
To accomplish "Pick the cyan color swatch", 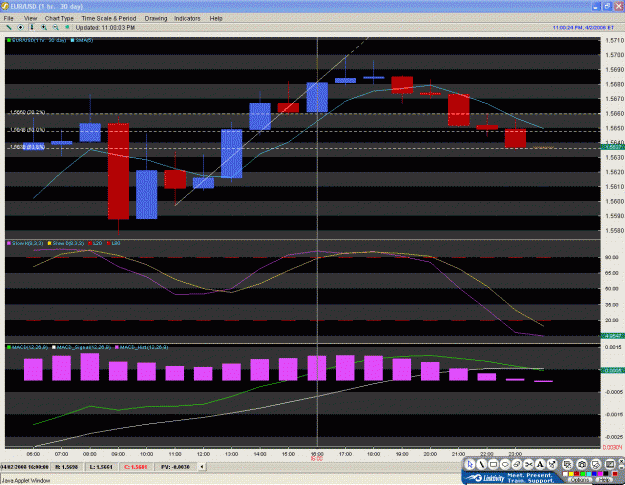I will click(589, 474).
